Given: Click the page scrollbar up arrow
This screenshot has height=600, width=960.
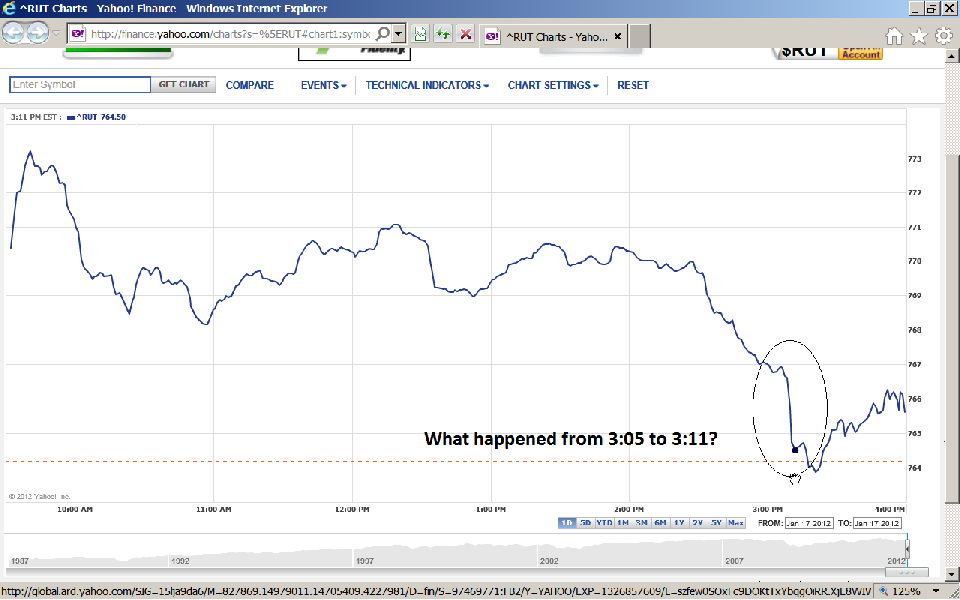Looking at the screenshot, I should 951,55.
